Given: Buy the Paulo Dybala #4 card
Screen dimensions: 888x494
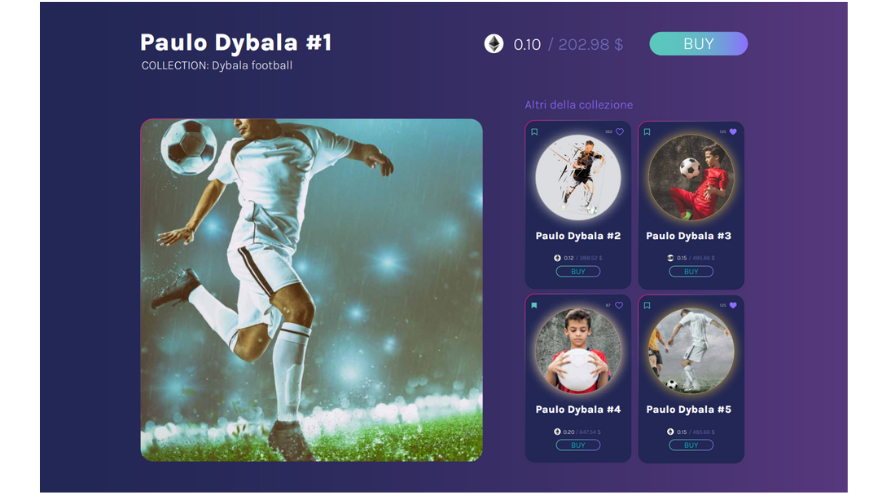Looking at the screenshot, I should tap(578, 445).
